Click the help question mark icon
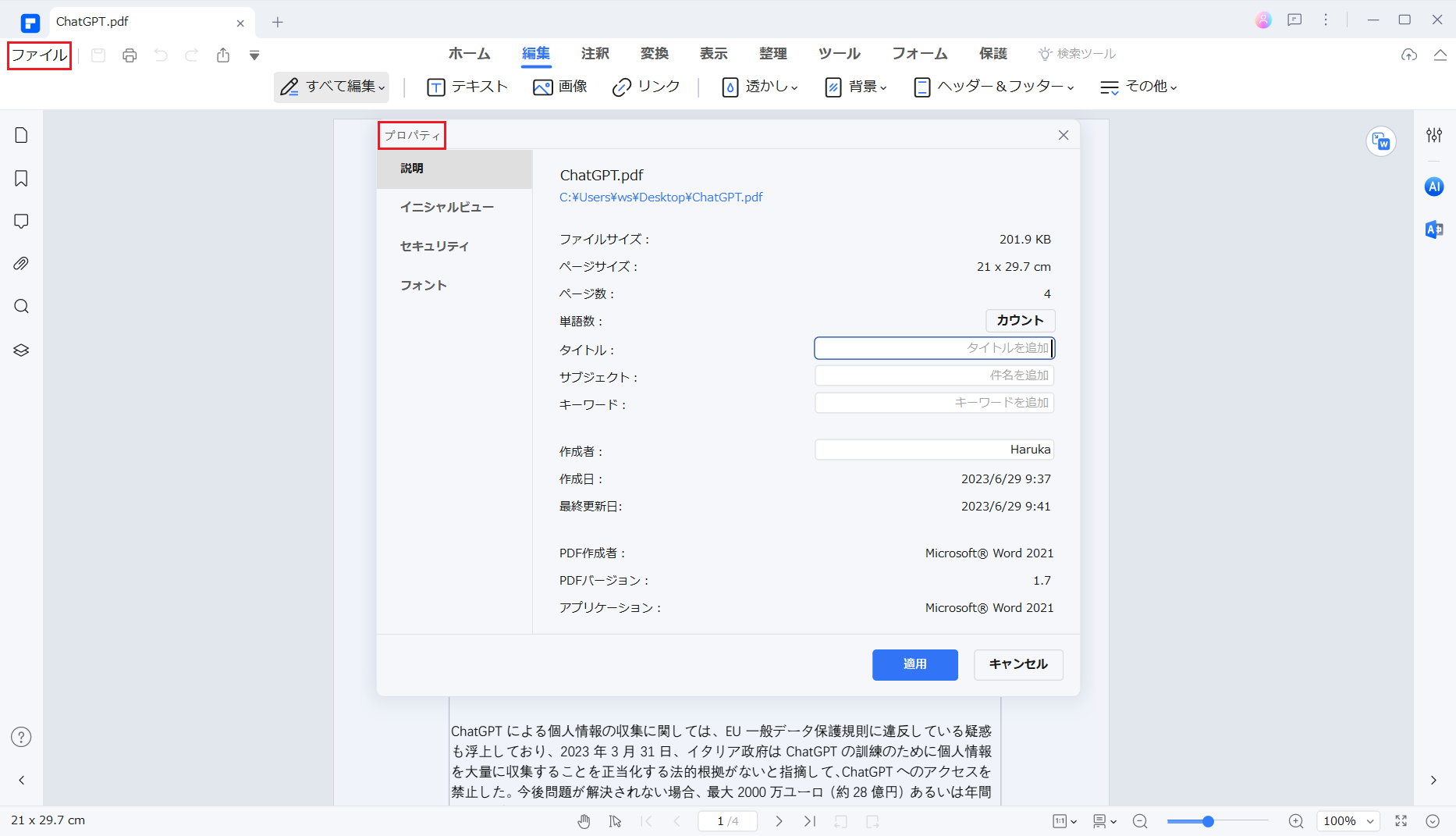The height and width of the screenshot is (836, 1456). click(x=21, y=737)
